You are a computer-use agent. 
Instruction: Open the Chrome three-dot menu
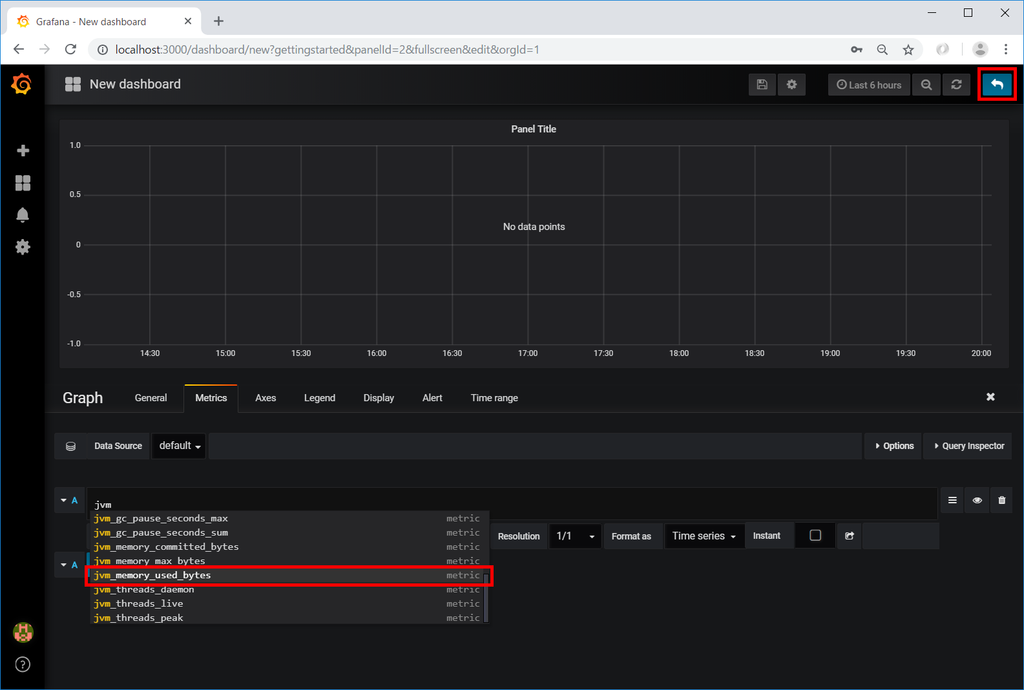(1006, 50)
